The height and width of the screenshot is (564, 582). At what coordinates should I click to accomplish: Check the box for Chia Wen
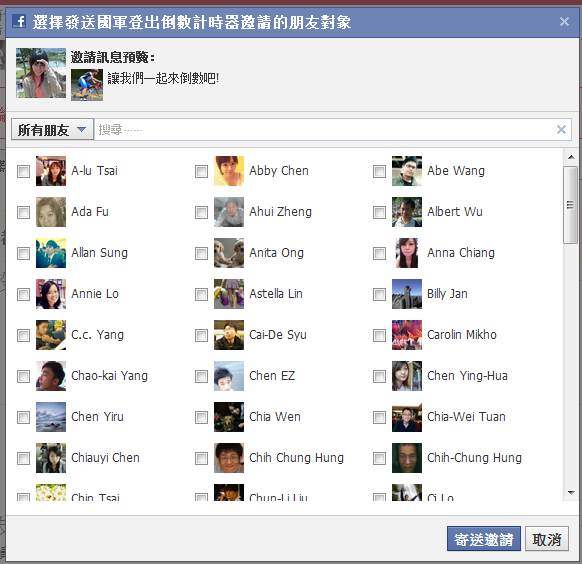[x=201, y=417]
